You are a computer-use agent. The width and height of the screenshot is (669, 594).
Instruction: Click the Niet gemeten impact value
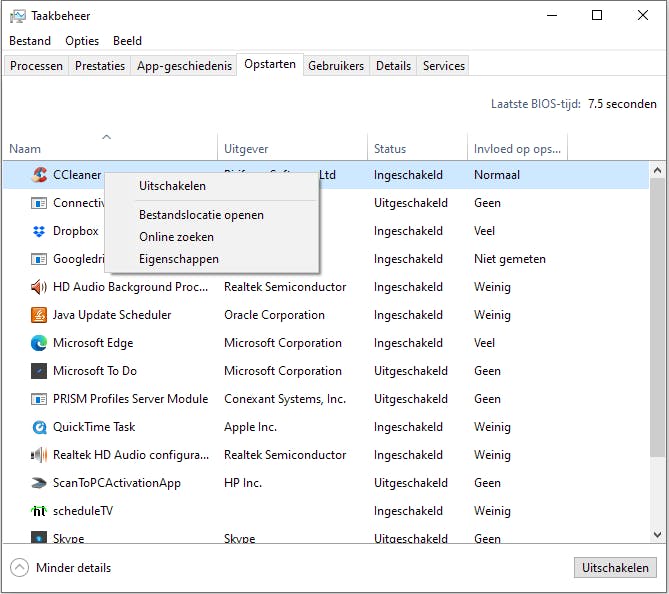point(510,259)
